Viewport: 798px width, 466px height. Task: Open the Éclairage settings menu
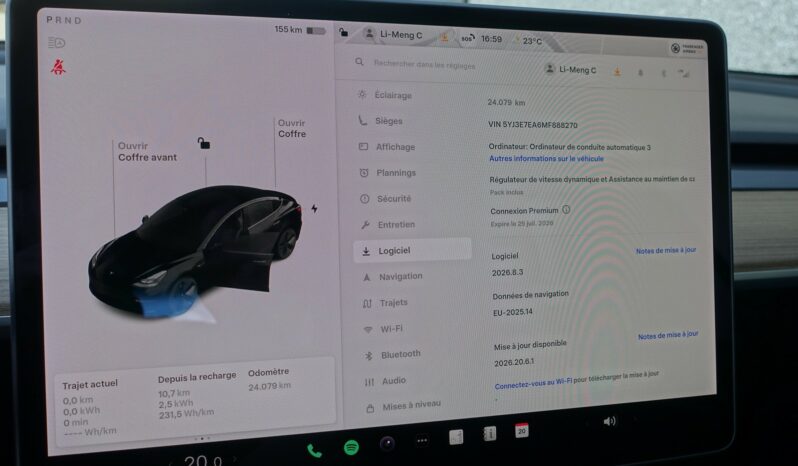point(385,95)
